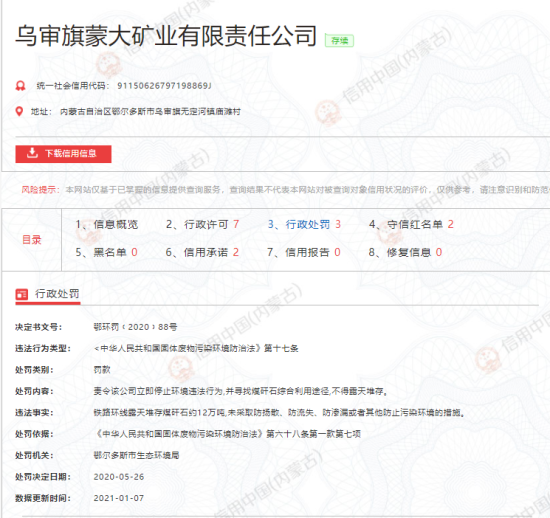550x518 pixels.
Task: Click the 统一社会信用代码 label
Action: [x=73, y=86]
